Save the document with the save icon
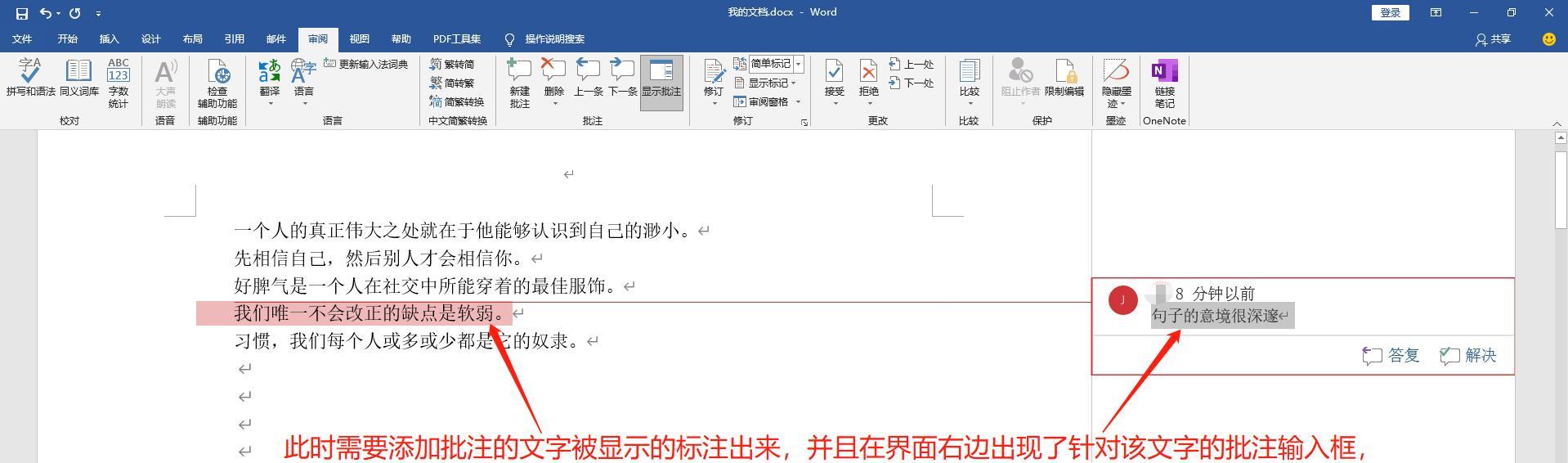This screenshot has height=463, width=1568. coord(21,13)
